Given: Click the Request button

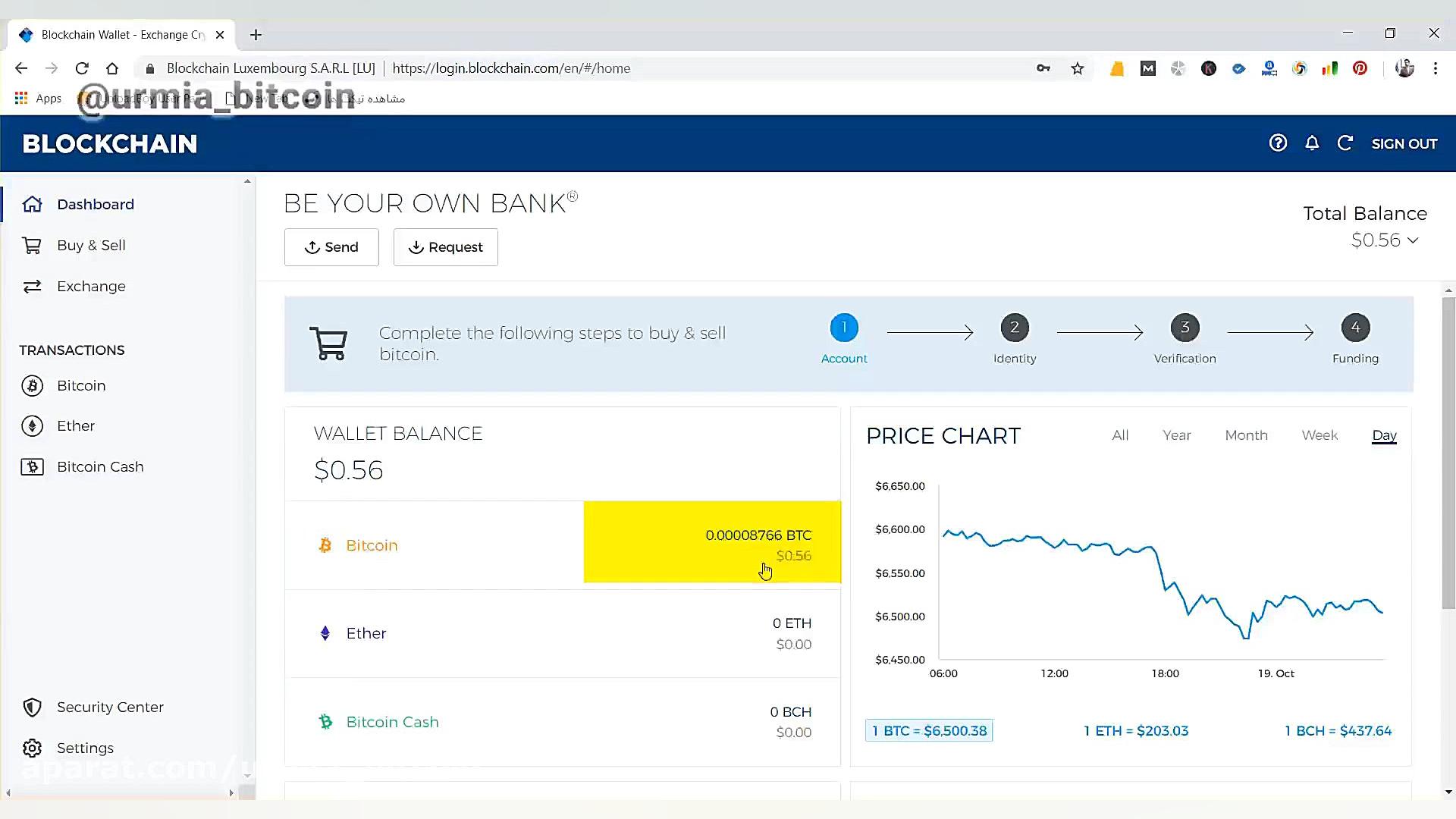Looking at the screenshot, I should click(445, 247).
